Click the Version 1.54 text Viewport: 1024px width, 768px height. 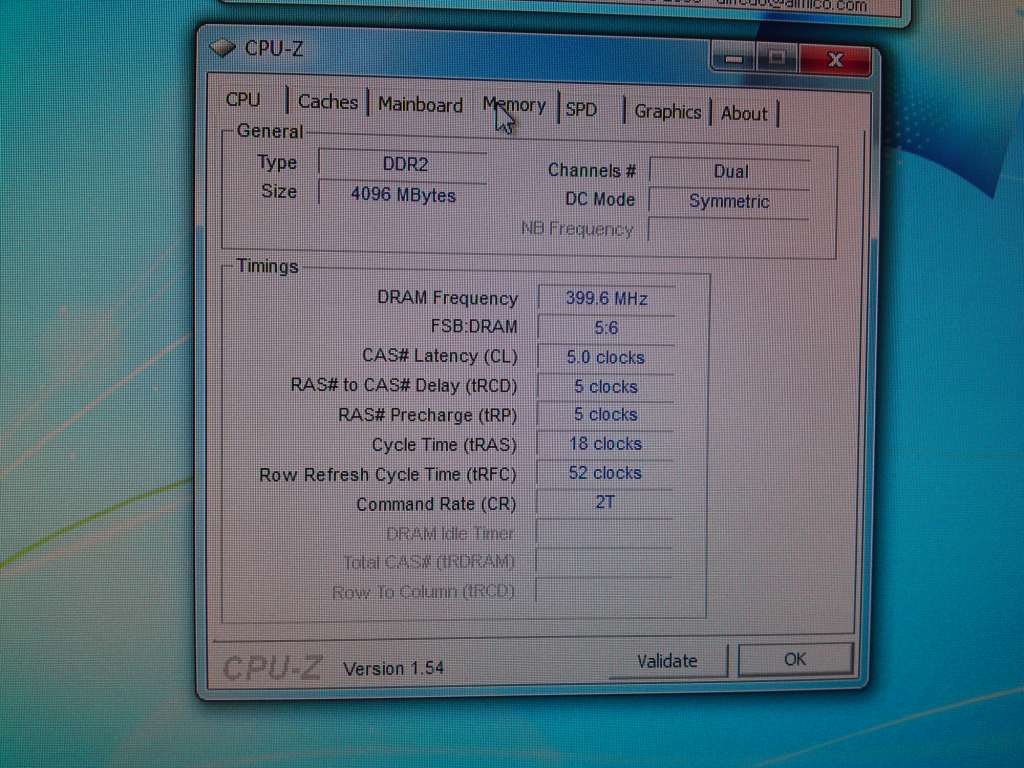393,669
